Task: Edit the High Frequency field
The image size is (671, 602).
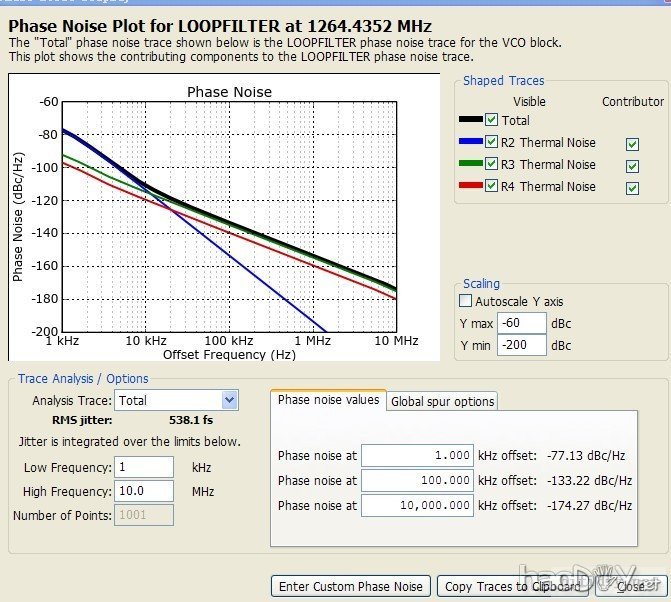Action: pyautogui.click(x=144, y=491)
